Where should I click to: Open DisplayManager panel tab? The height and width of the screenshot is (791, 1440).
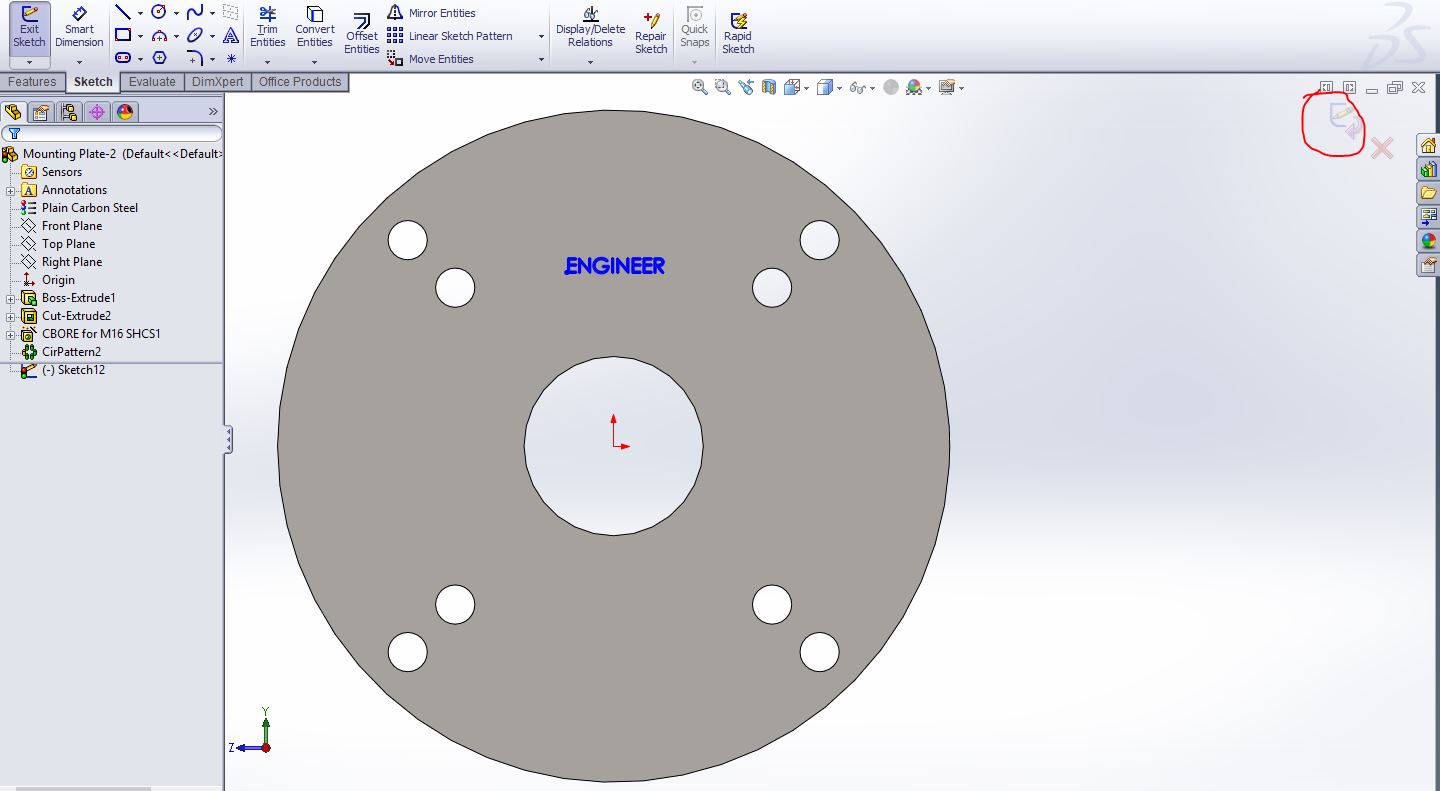pyautogui.click(x=125, y=112)
